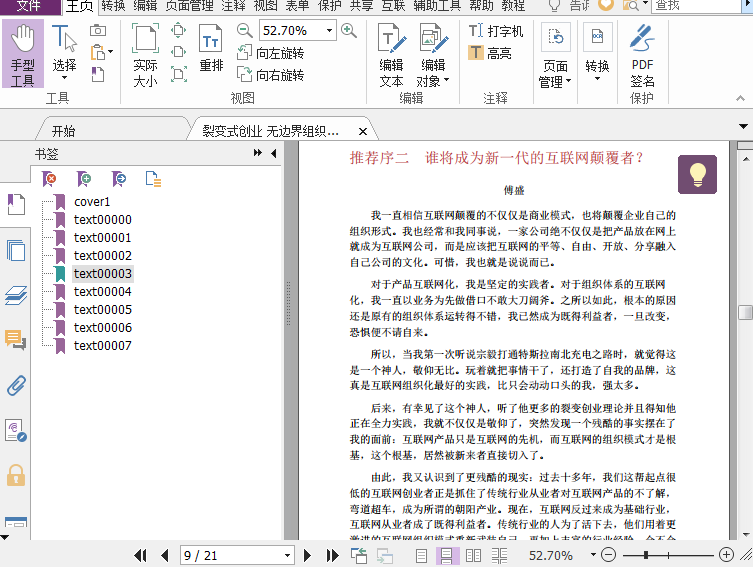The height and width of the screenshot is (567, 753).
Task: Rotate the page left (向左旋转)
Action: click(x=271, y=53)
